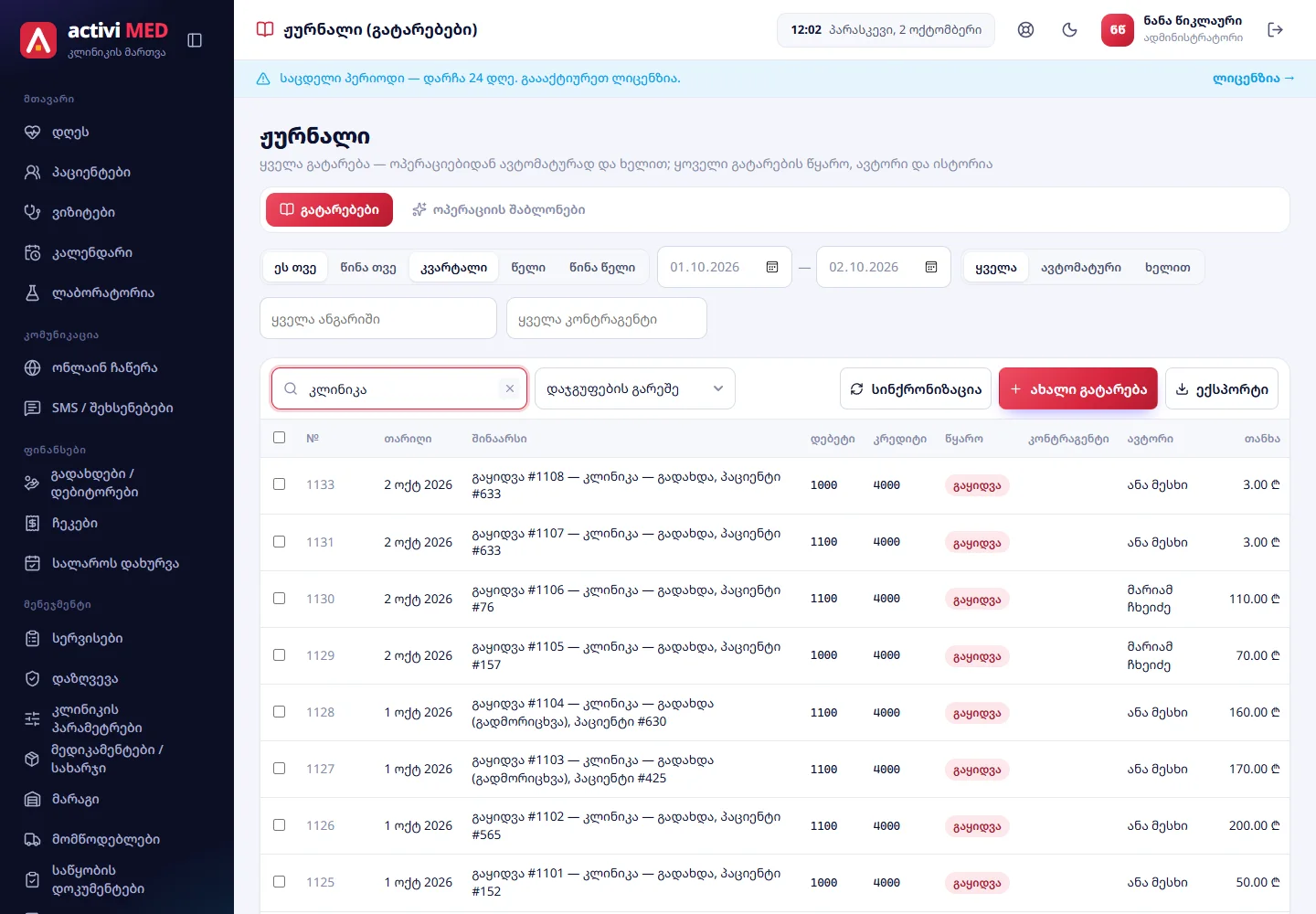Open the ყველა ანგარიში account selector

pyautogui.click(x=378, y=319)
